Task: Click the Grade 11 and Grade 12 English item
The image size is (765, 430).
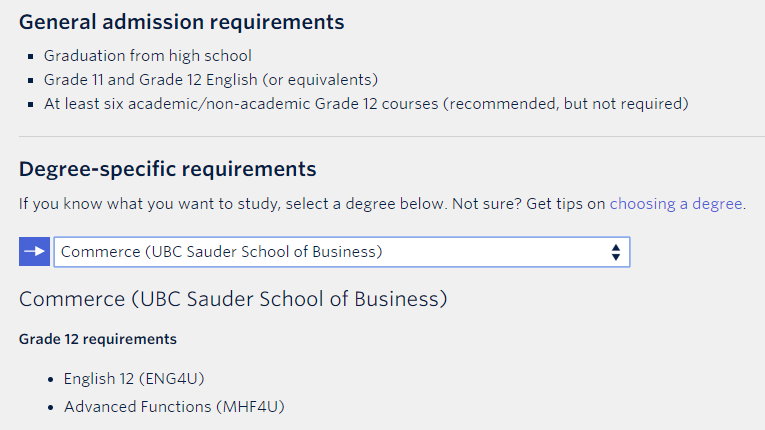Action: coord(211,80)
